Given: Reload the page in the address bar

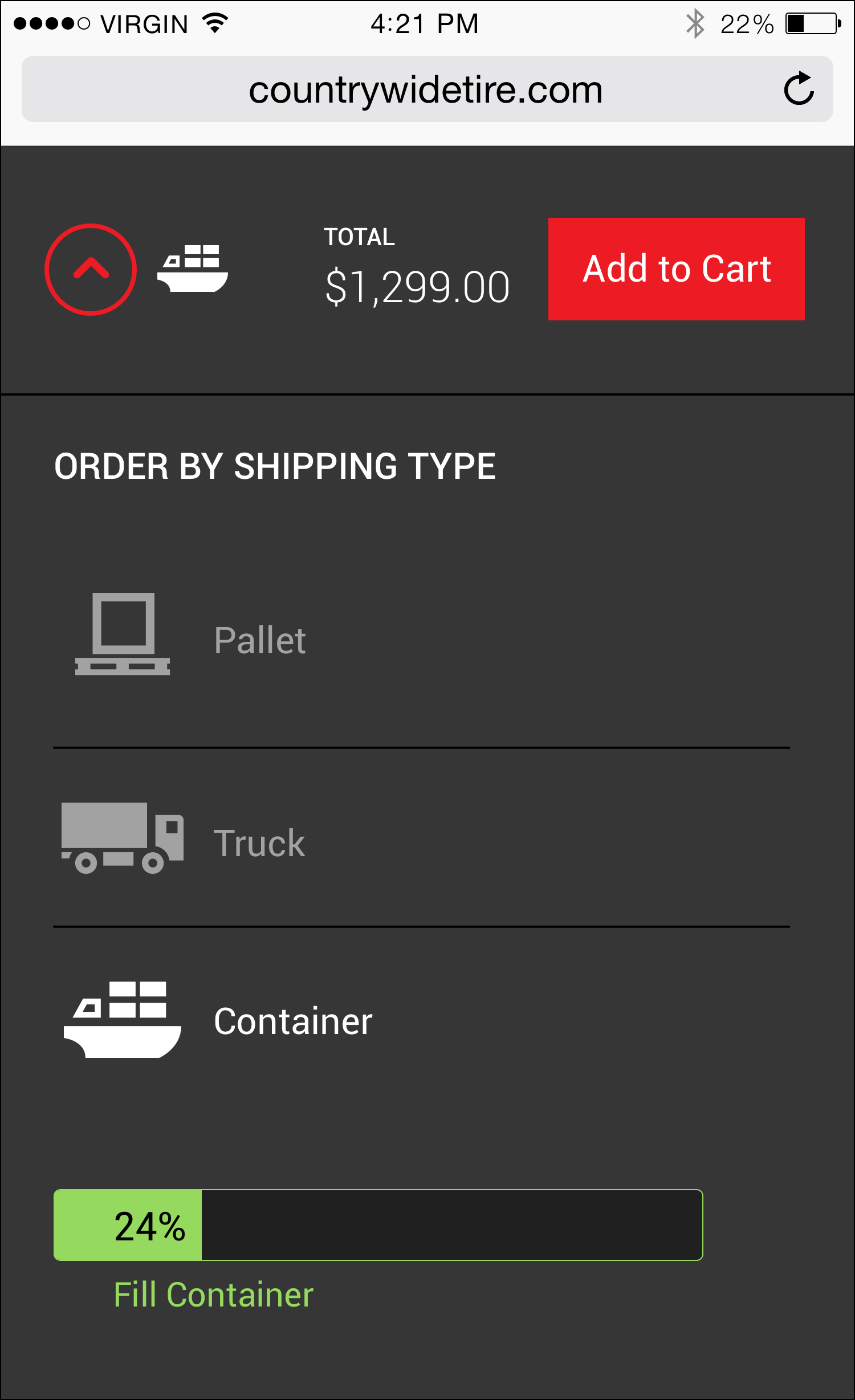Looking at the screenshot, I should (x=799, y=89).
